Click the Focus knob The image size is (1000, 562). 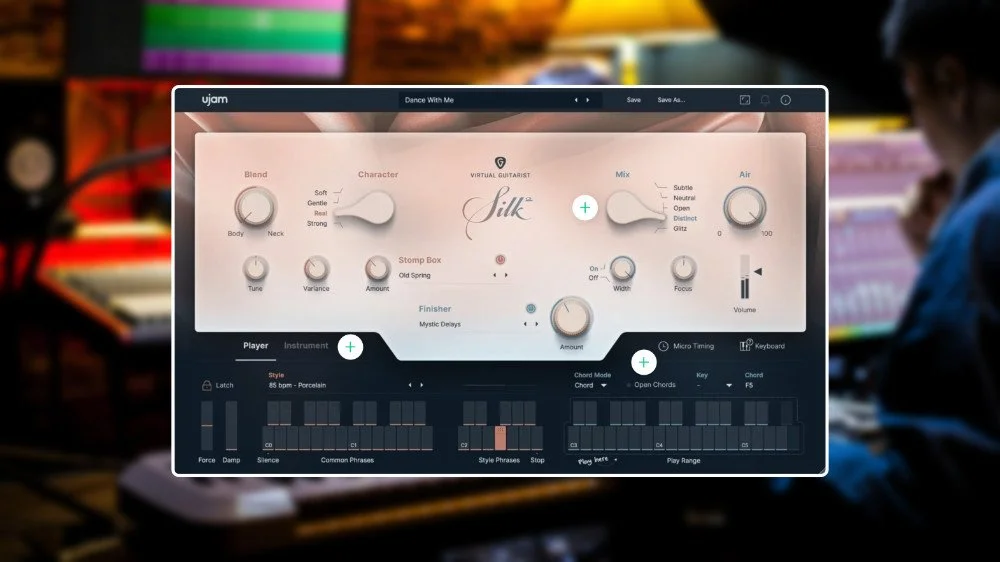(x=683, y=269)
